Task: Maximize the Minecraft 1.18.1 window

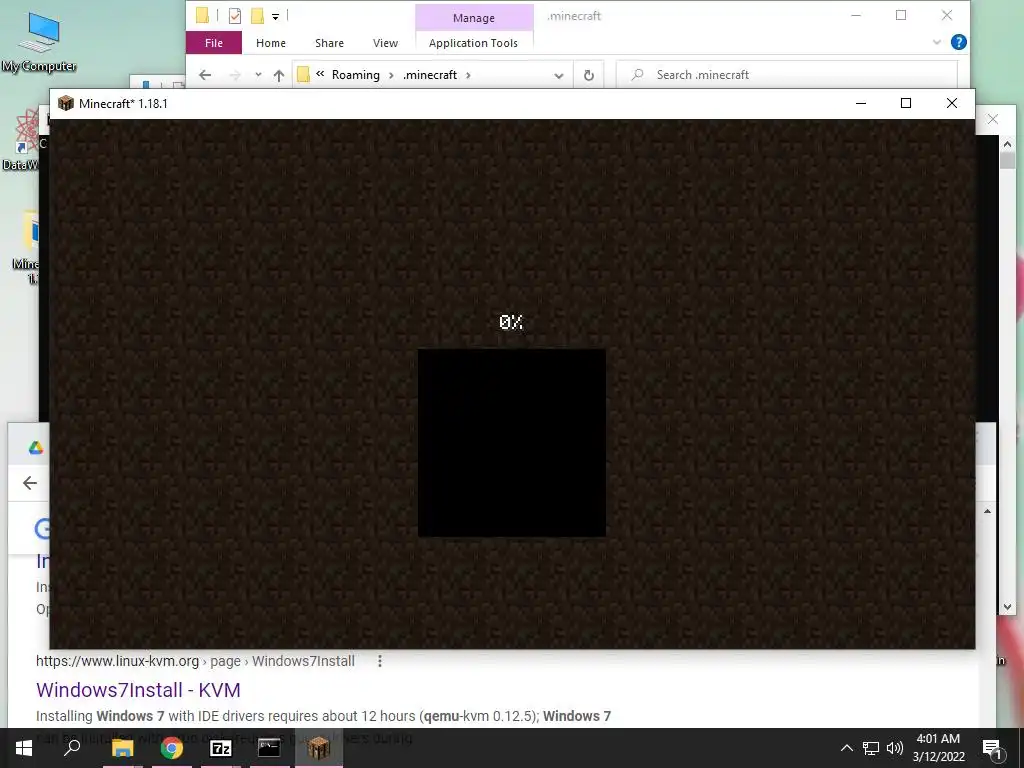Action: (906, 103)
